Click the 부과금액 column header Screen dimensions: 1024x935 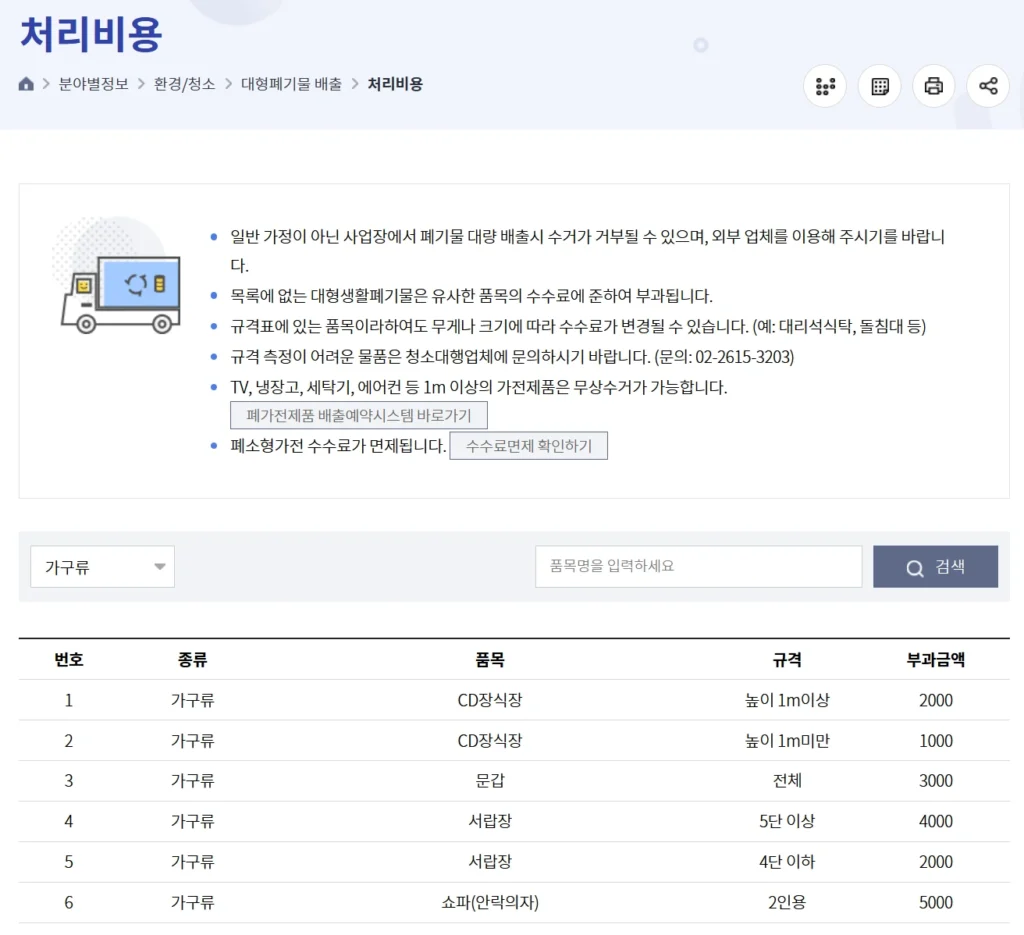[x=935, y=659]
